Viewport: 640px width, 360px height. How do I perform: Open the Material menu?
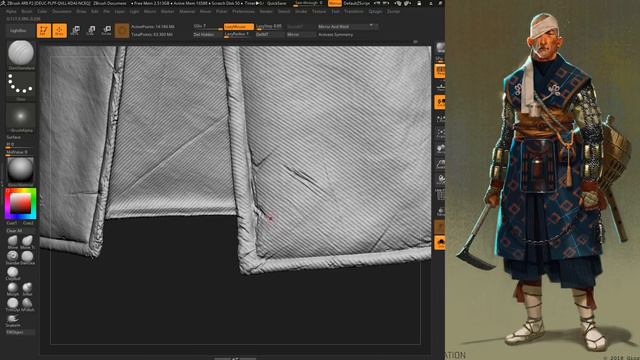[187, 11]
